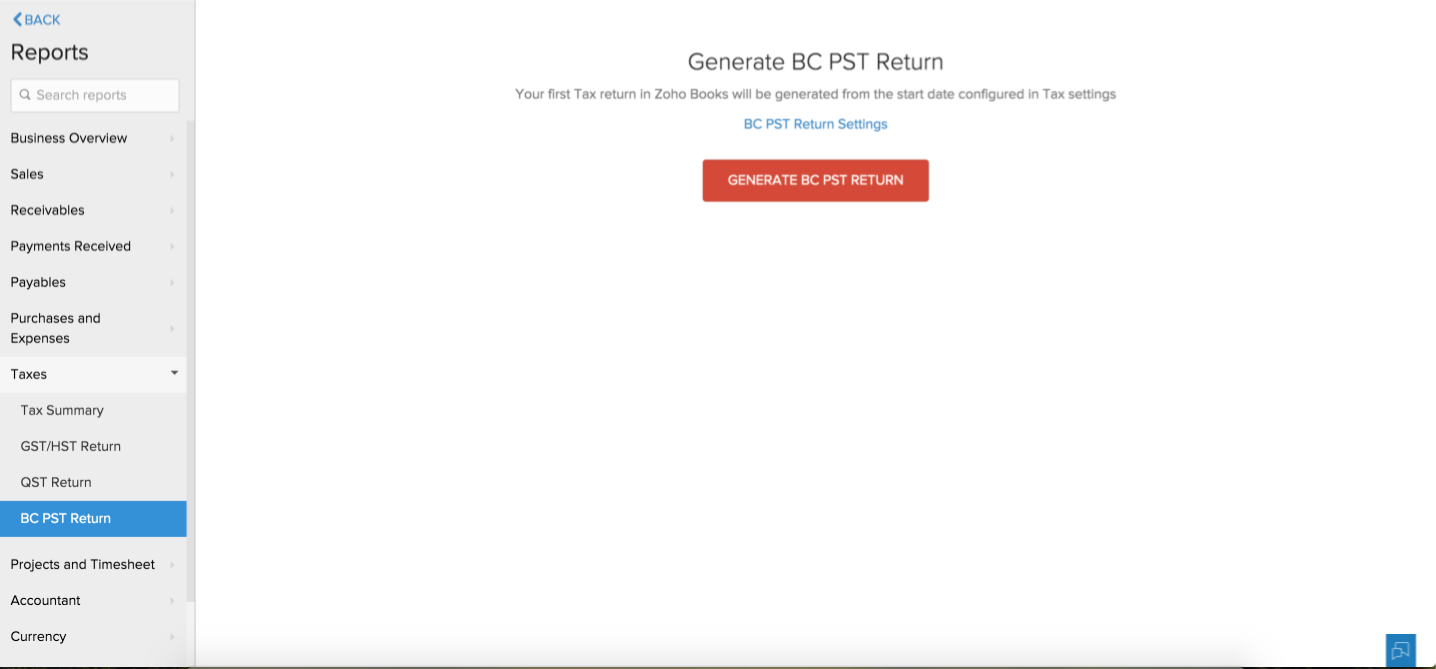This screenshot has height=669, width=1436.
Task: Select the QST Return report
Action: click(56, 482)
